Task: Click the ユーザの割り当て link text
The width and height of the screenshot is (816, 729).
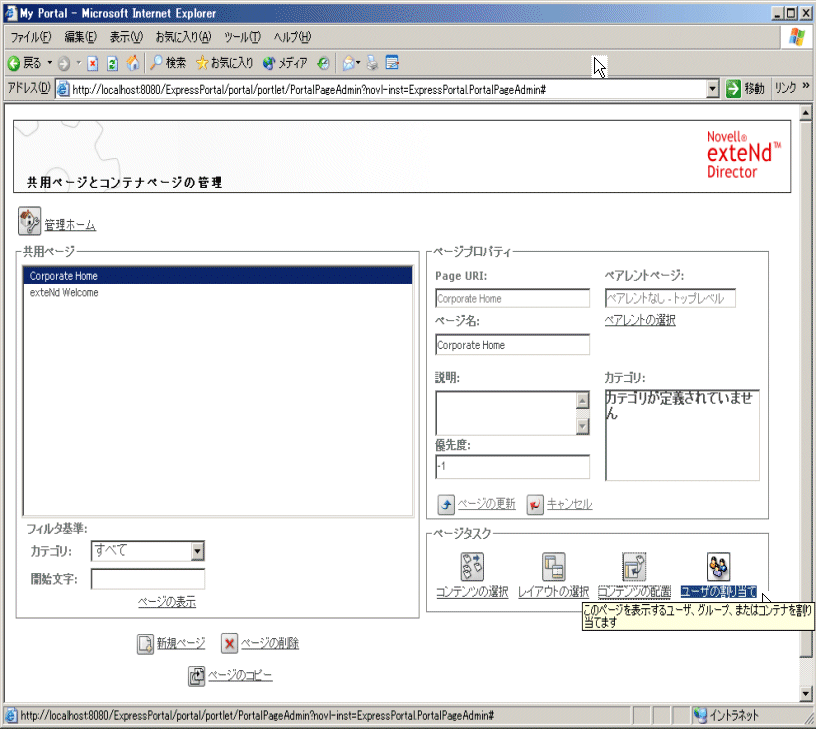Action: [719, 592]
